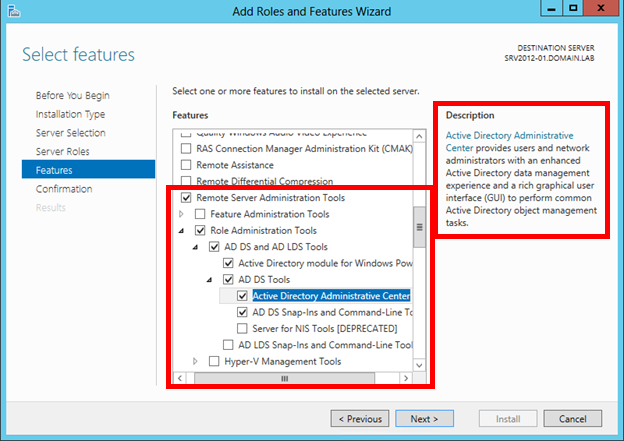624x441 pixels.
Task: Toggle AD DS Snap-Ins and Command-Line checkbox
Action: (x=242, y=312)
